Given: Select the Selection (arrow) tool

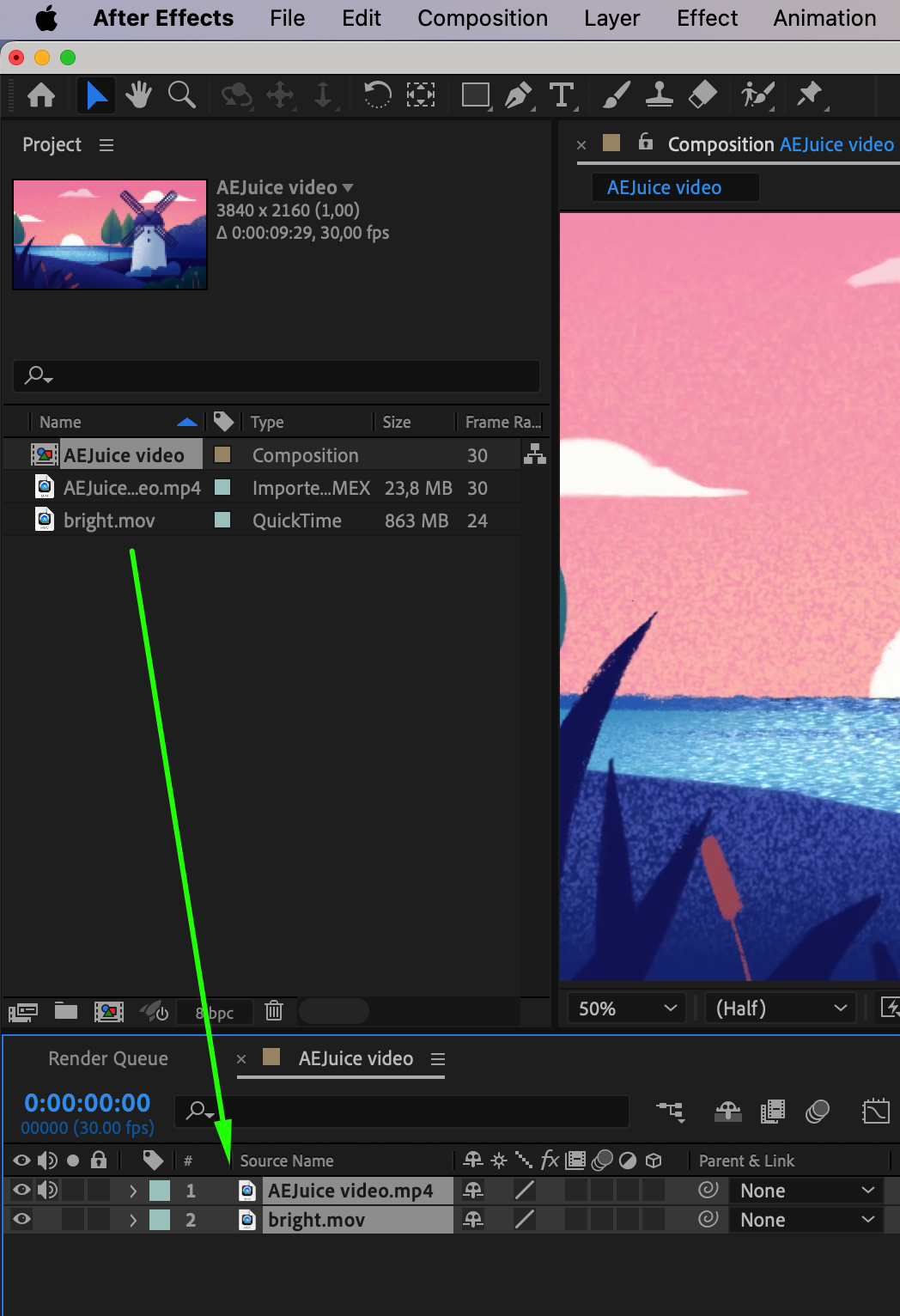Looking at the screenshot, I should [x=96, y=94].
